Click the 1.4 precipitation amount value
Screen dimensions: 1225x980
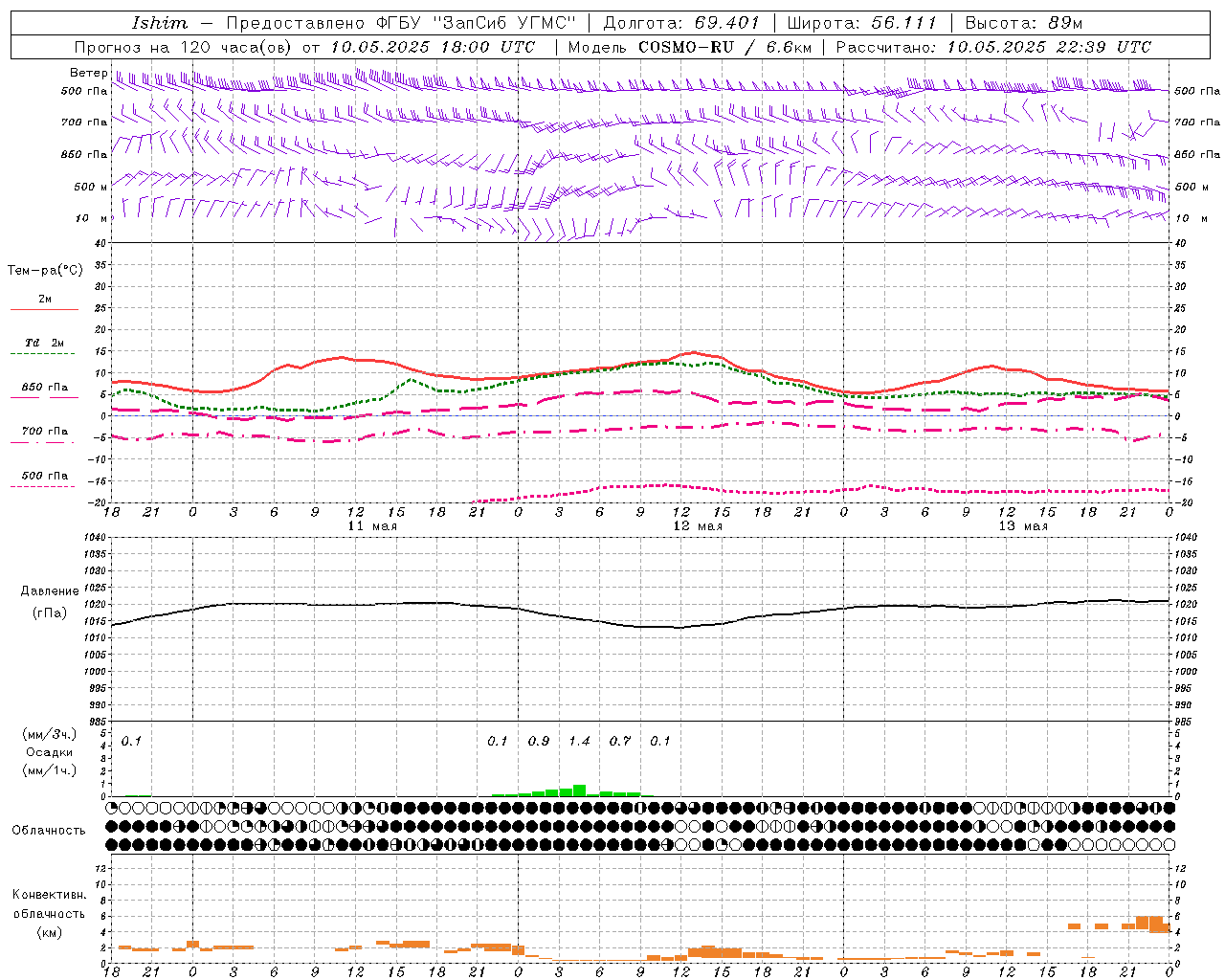(x=579, y=742)
